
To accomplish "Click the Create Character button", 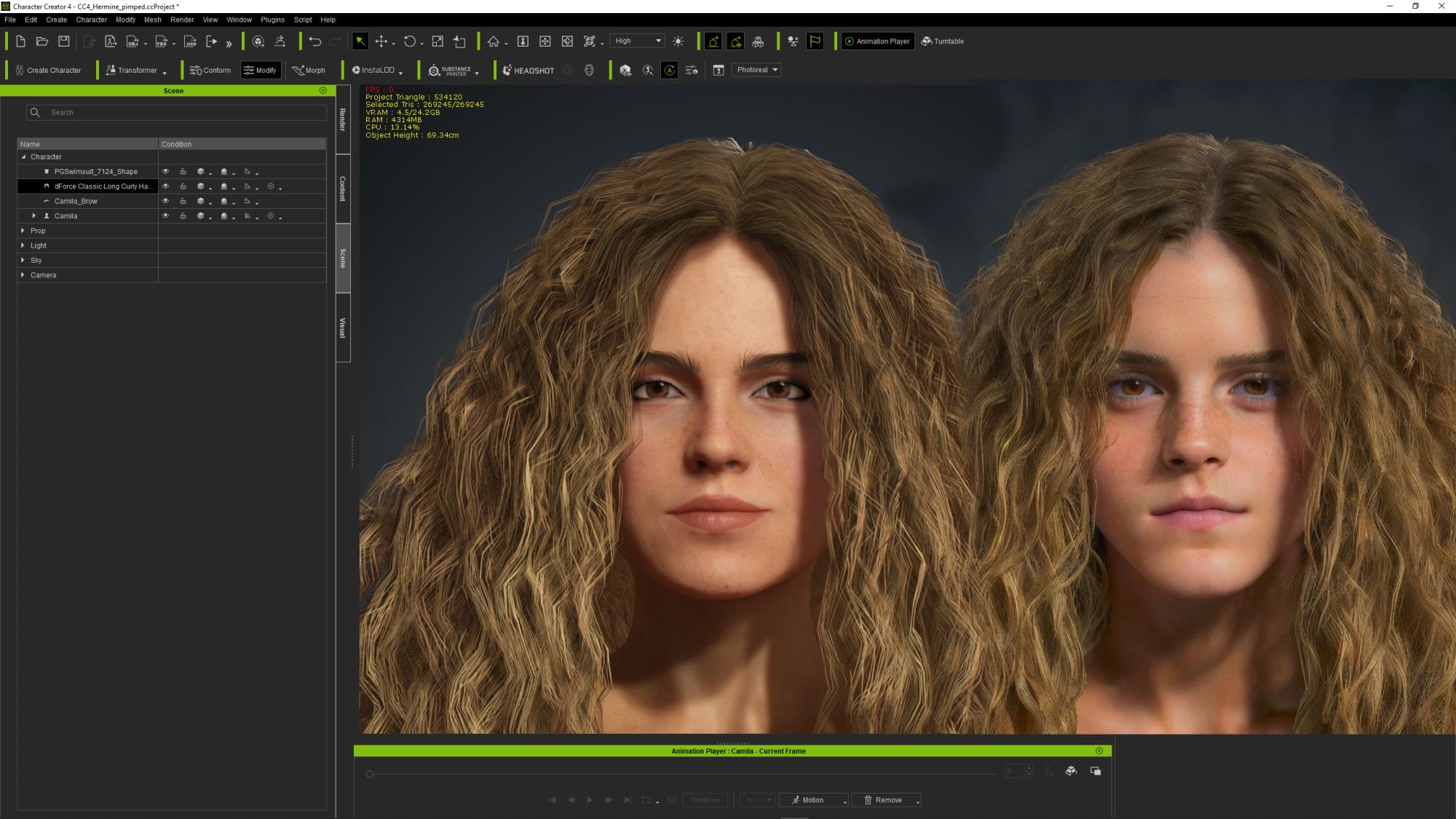I will [48, 71].
